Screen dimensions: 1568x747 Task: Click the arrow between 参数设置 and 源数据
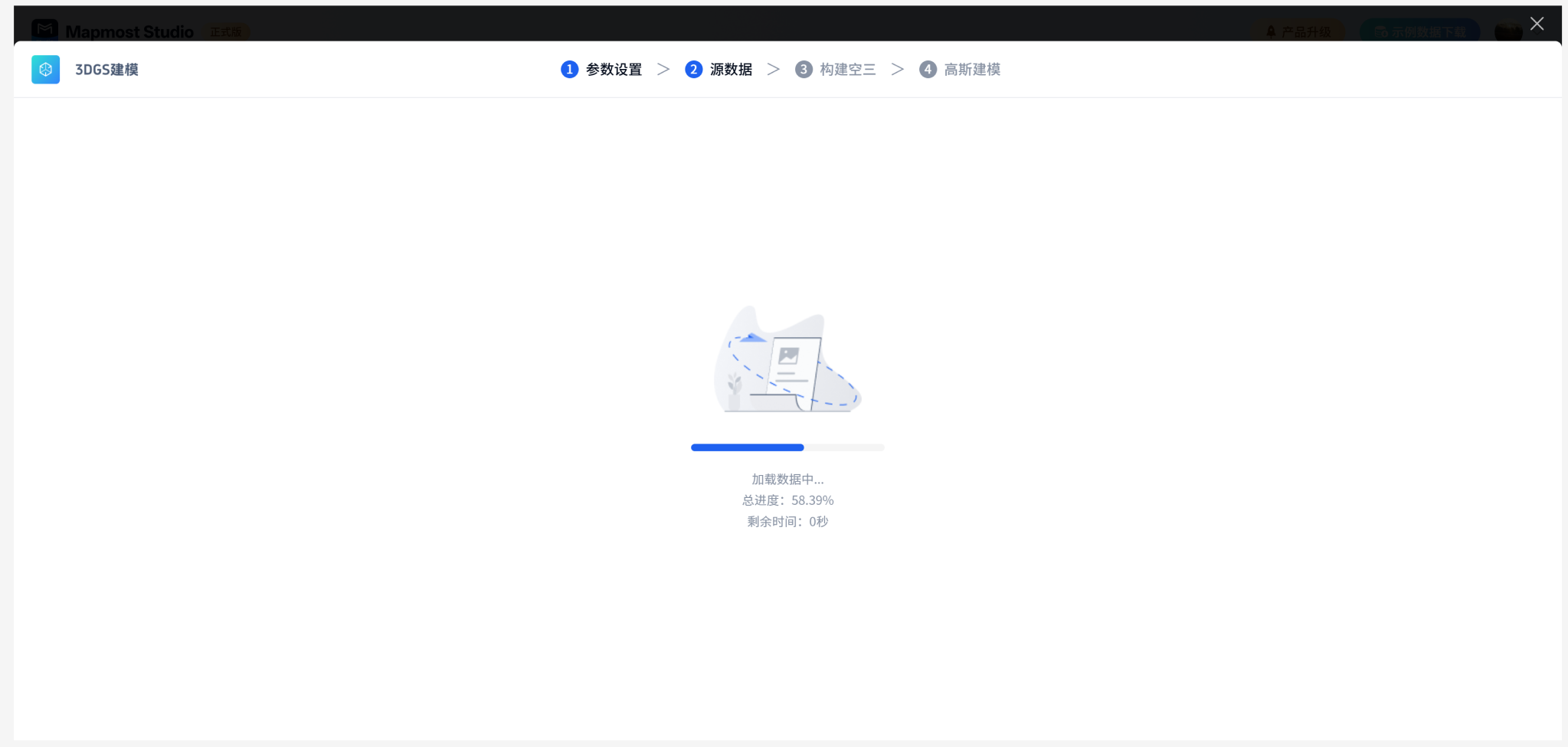coord(663,70)
